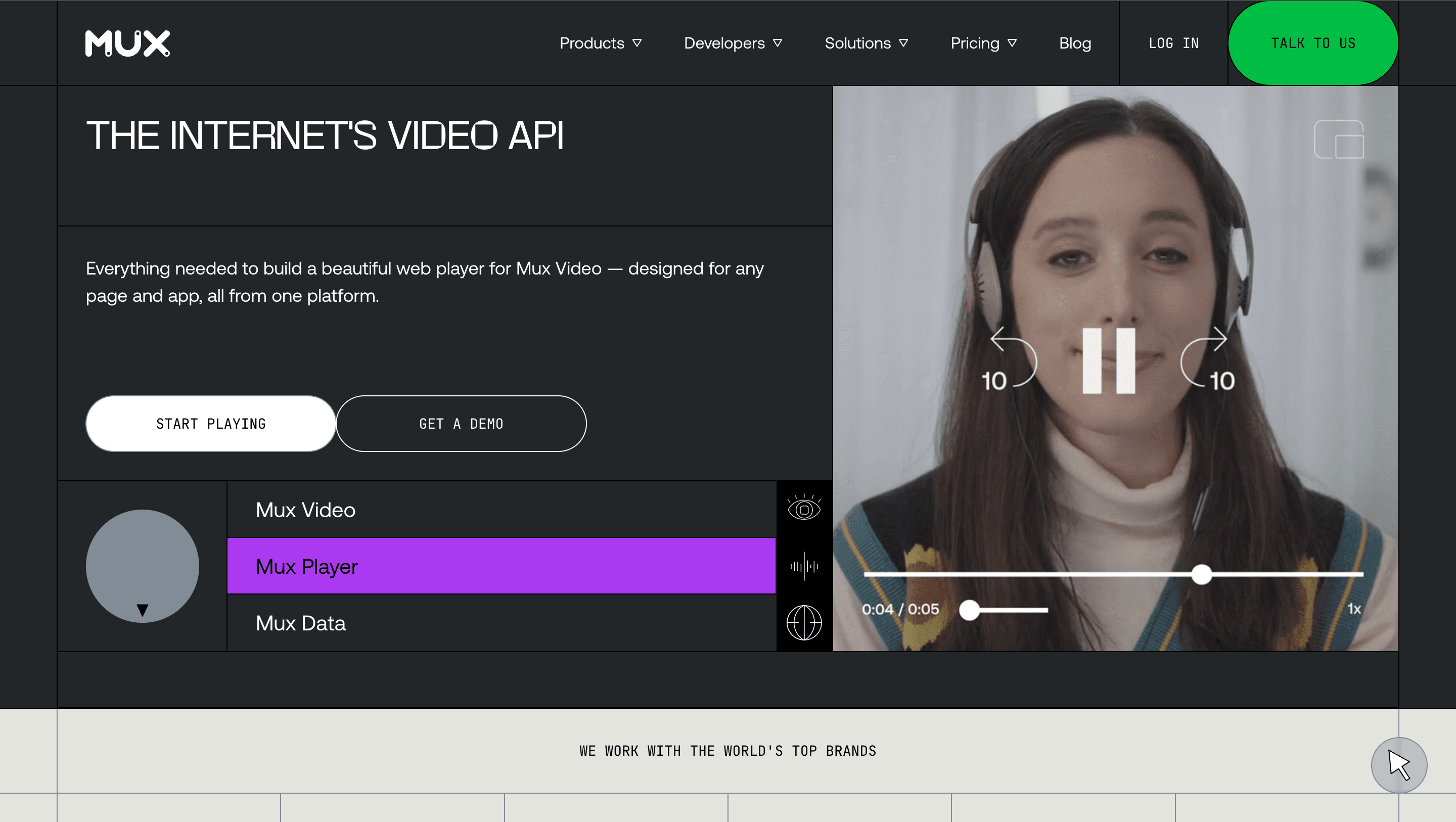The width and height of the screenshot is (1456, 822).
Task: Rewind the video 10 seconds
Action: [x=1010, y=359]
